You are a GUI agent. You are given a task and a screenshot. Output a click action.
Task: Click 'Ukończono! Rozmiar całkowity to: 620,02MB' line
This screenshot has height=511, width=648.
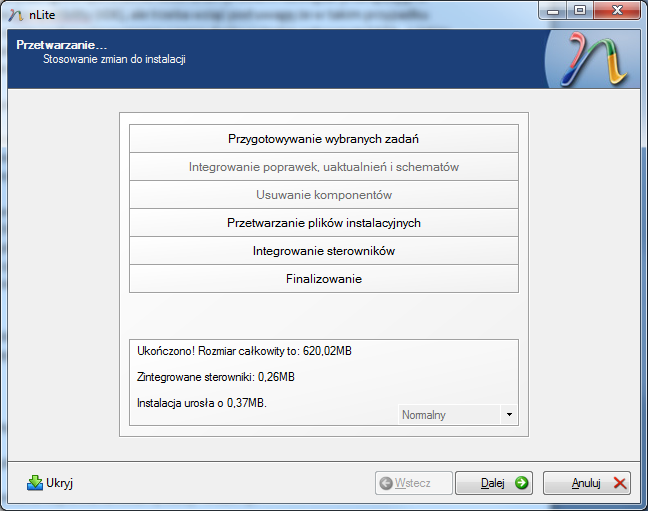[x=244, y=351]
